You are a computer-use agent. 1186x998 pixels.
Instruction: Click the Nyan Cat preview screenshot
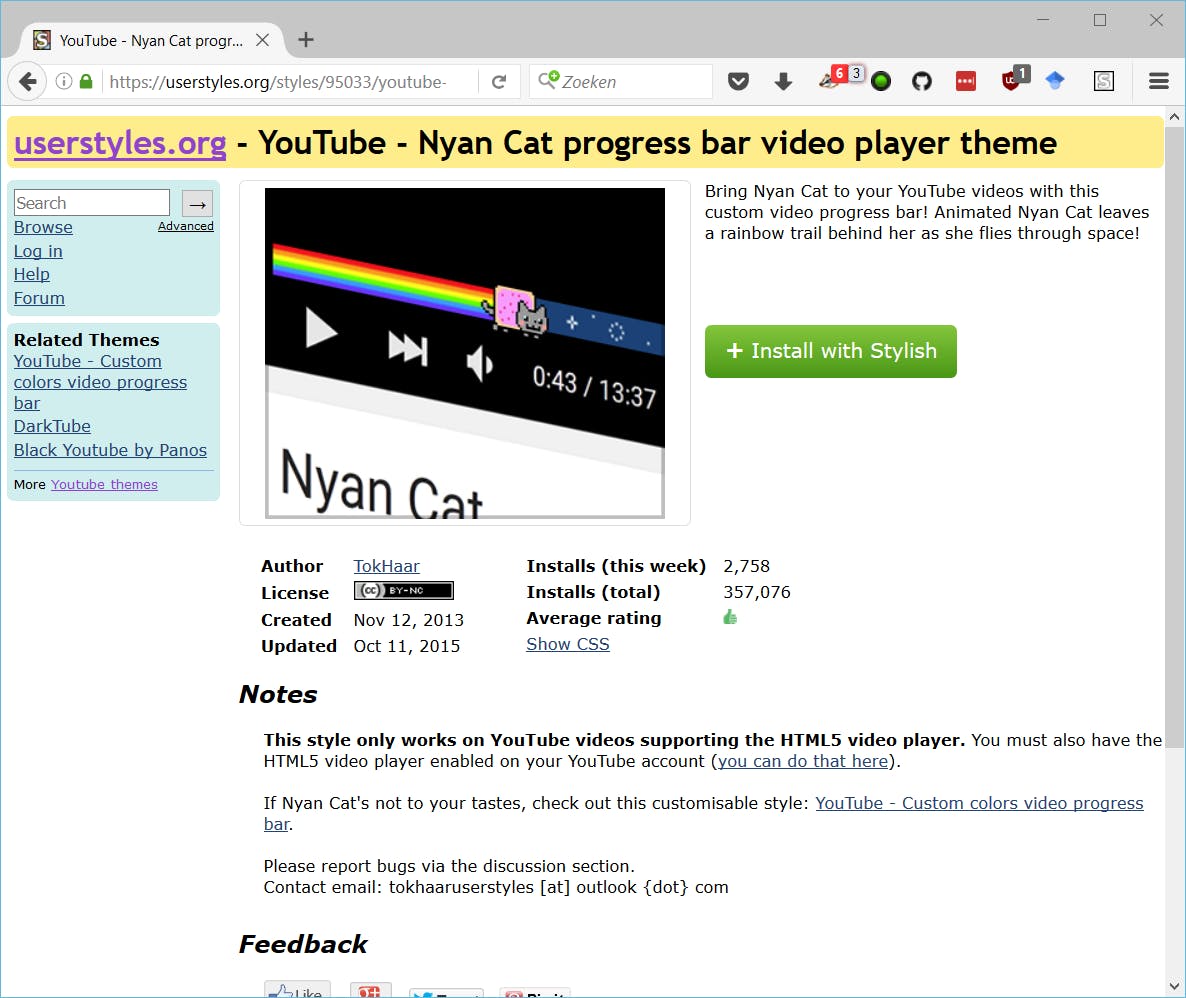coord(464,353)
